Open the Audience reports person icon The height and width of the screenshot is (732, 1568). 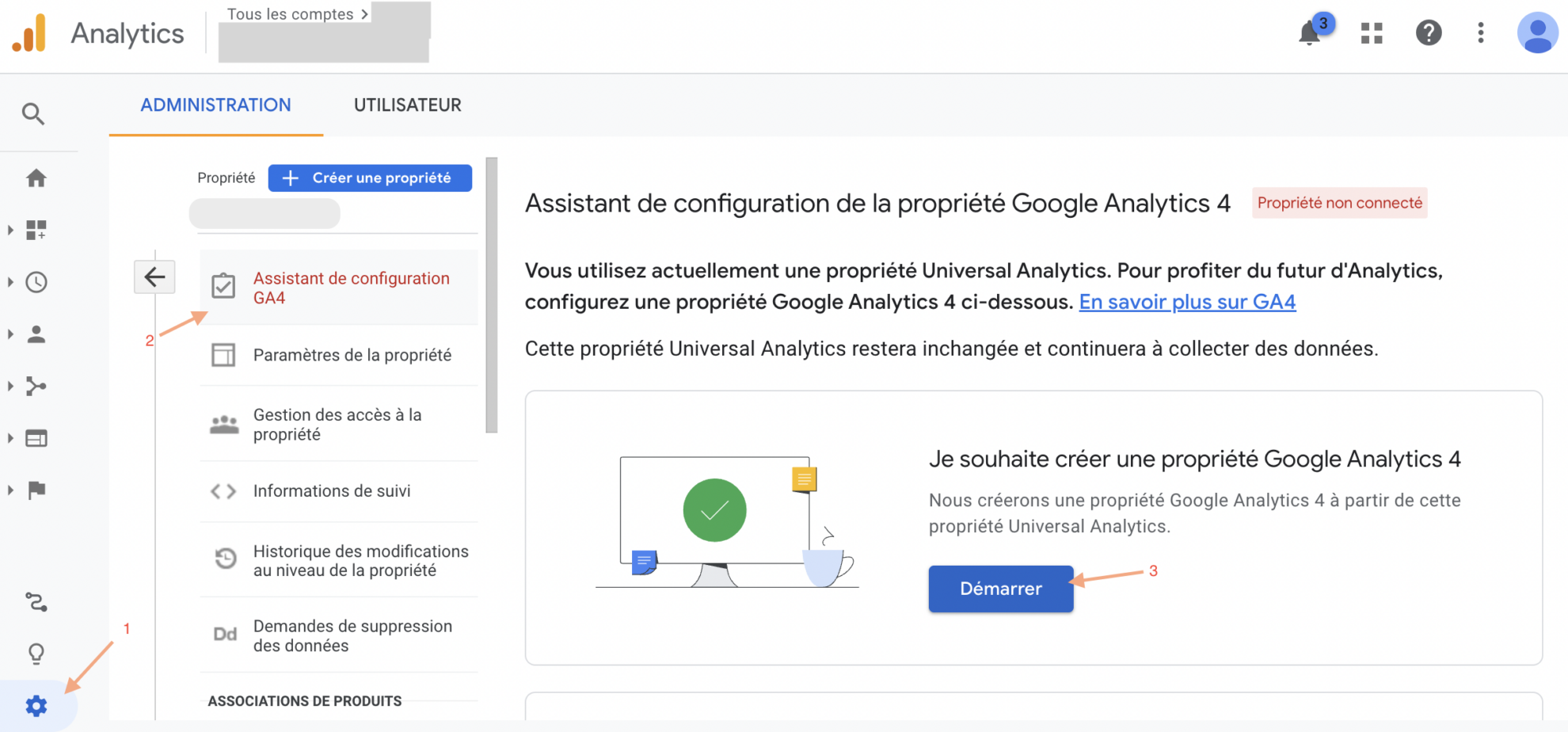36,334
